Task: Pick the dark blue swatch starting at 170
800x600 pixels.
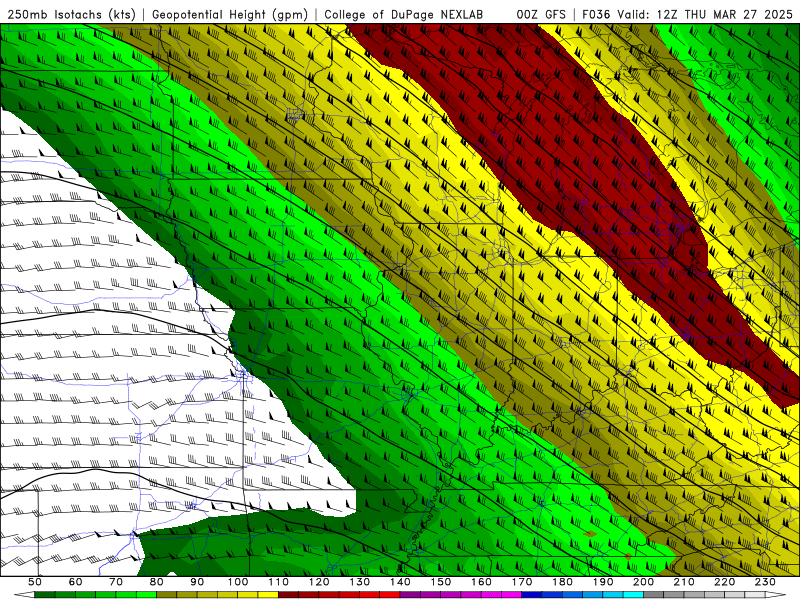Action: [532, 594]
